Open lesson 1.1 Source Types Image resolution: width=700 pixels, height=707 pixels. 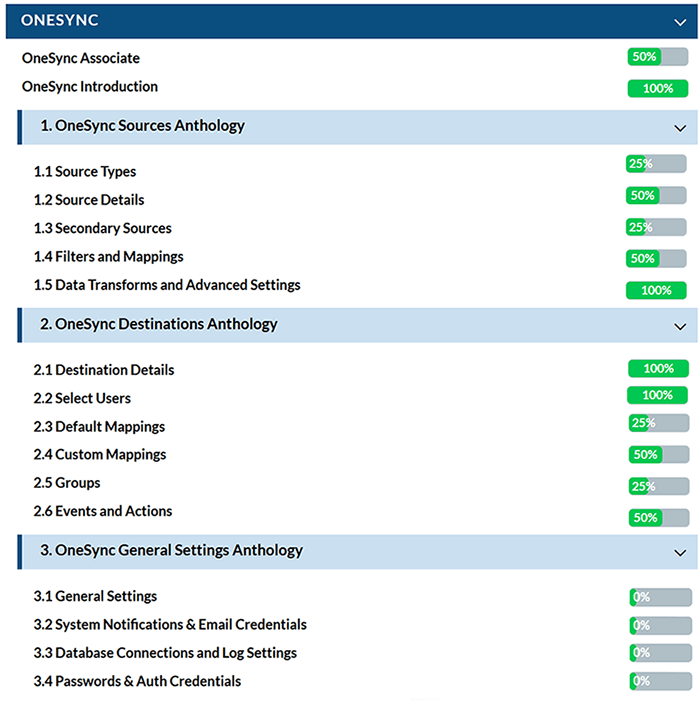click(x=85, y=172)
